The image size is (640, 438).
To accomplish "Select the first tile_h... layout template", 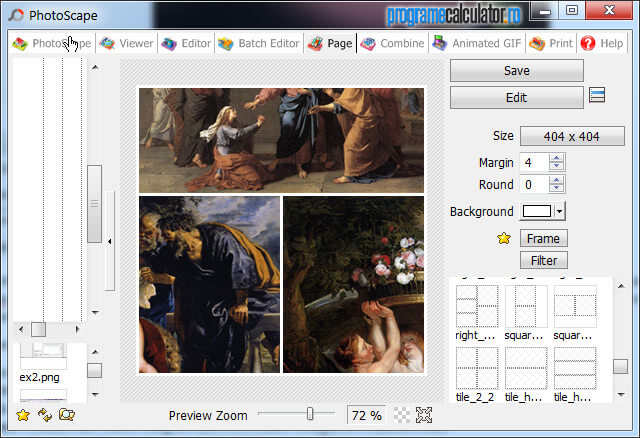I will point(526,374).
